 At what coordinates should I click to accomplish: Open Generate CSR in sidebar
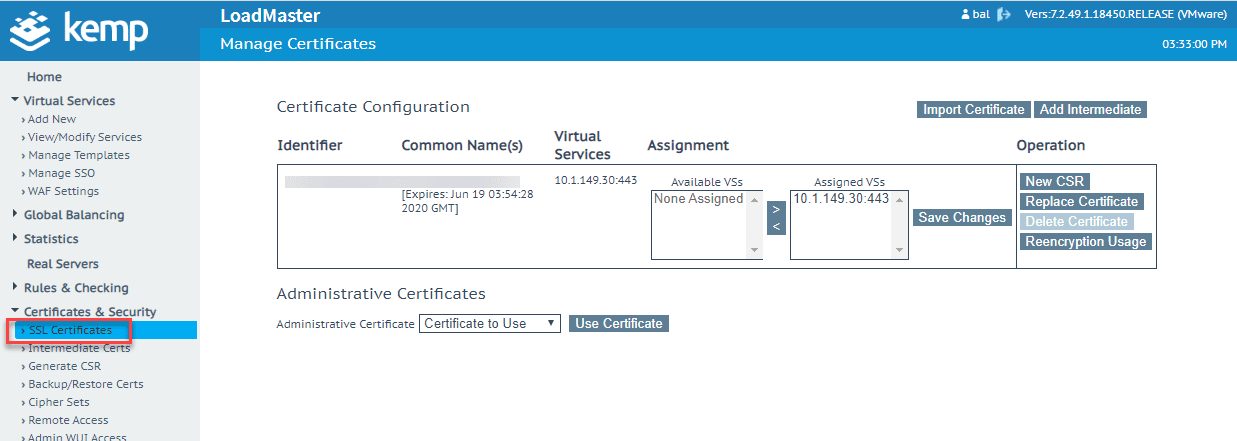64,366
